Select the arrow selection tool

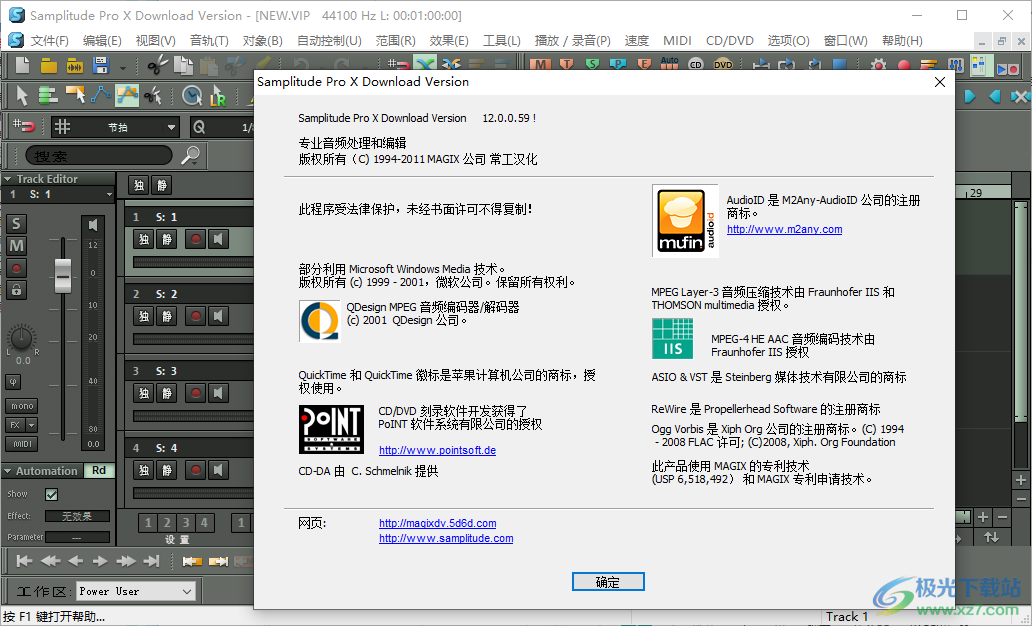[x=24, y=95]
